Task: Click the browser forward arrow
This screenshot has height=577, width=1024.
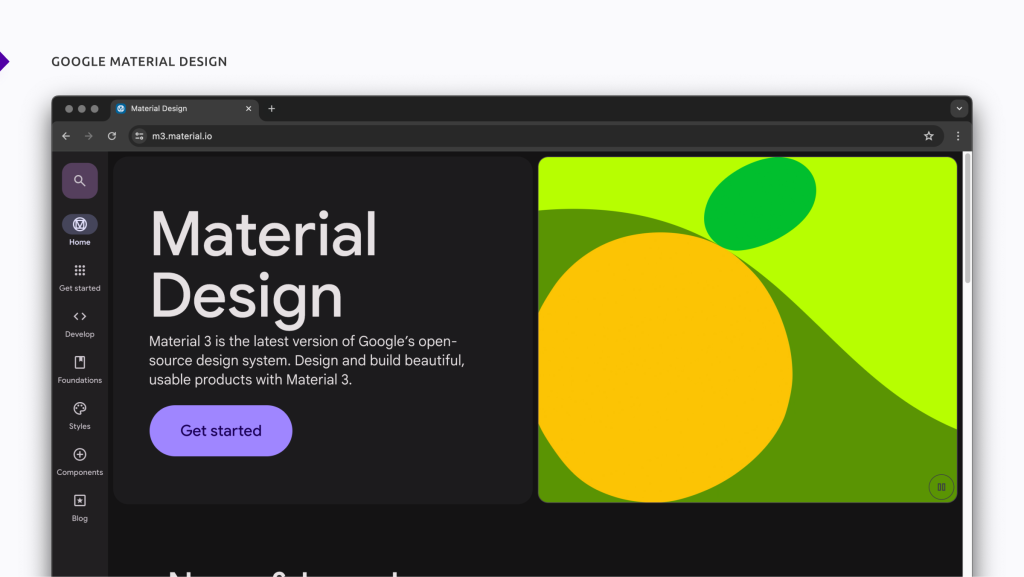Action: (x=89, y=136)
